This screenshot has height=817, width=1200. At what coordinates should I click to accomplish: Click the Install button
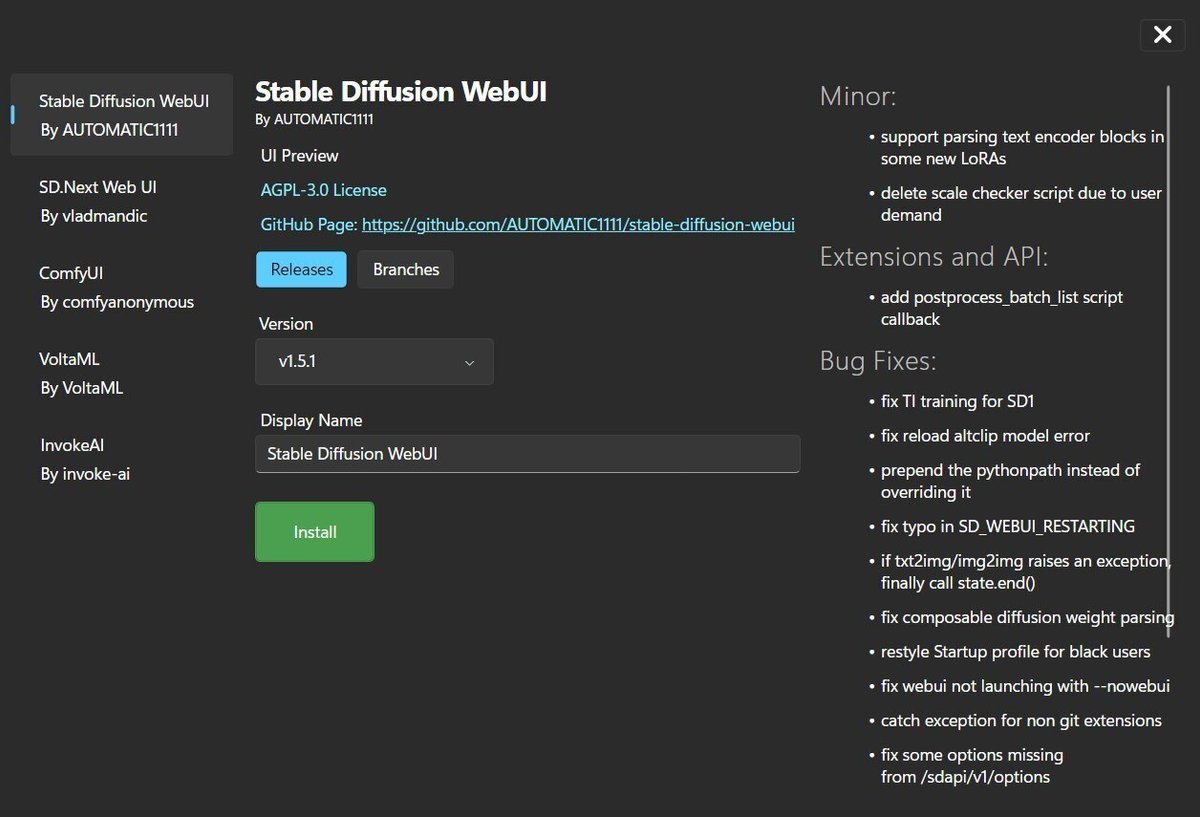pos(314,531)
